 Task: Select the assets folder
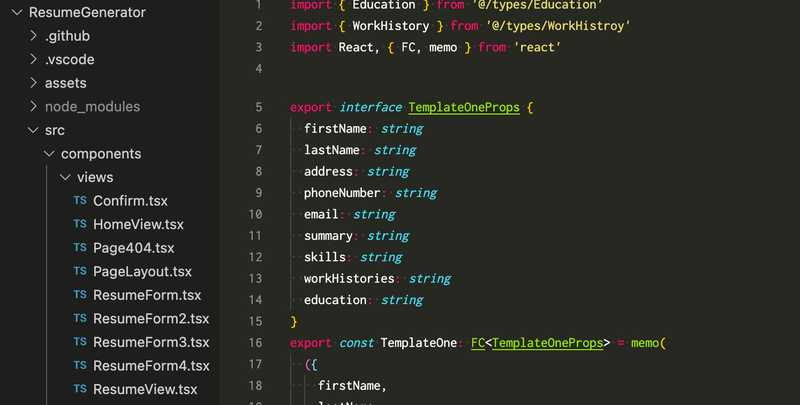[x=65, y=83]
